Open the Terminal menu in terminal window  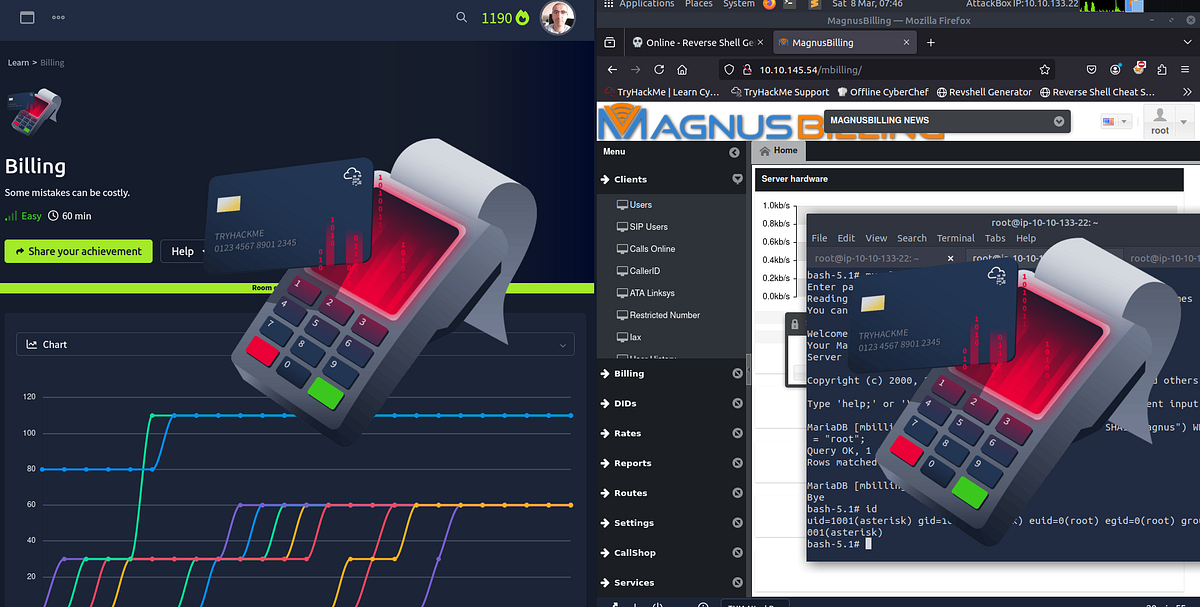pos(955,238)
